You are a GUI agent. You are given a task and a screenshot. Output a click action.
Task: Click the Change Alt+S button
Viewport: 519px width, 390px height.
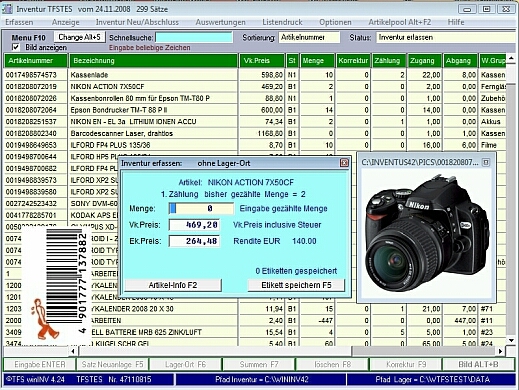click(79, 37)
